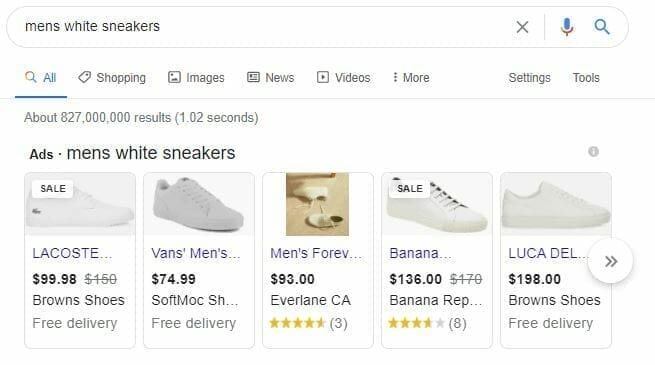Click the Men's Forev... Everlane listing
The width and height of the screenshot is (655, 365).
point(316,253)
